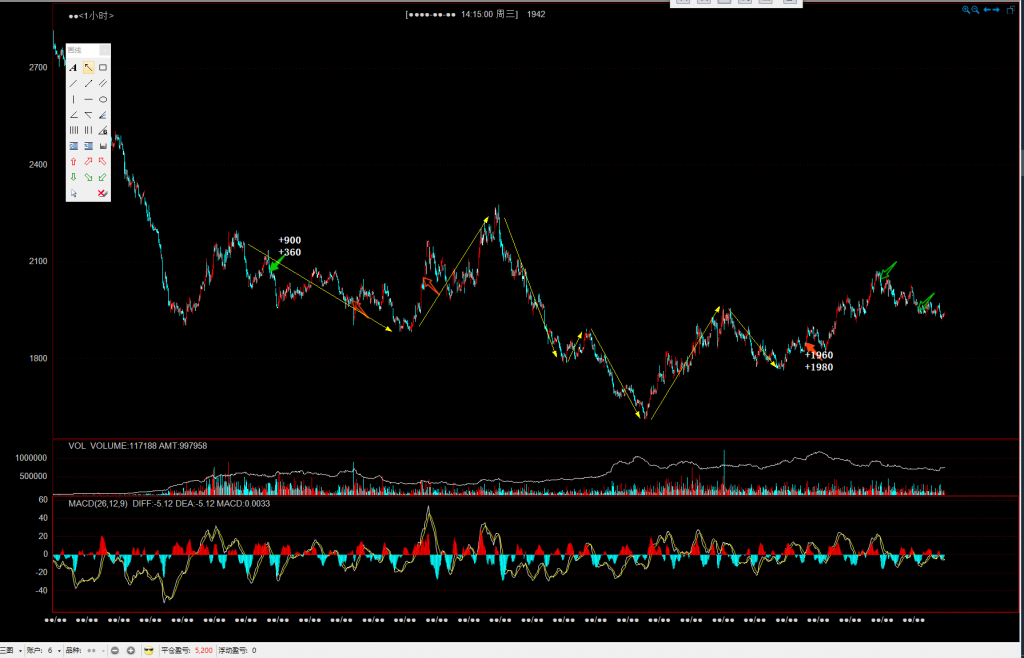Select the highlighted arrow line tool
The height and width of the screenshot is (658, 1024).
[x=88, y=67]
